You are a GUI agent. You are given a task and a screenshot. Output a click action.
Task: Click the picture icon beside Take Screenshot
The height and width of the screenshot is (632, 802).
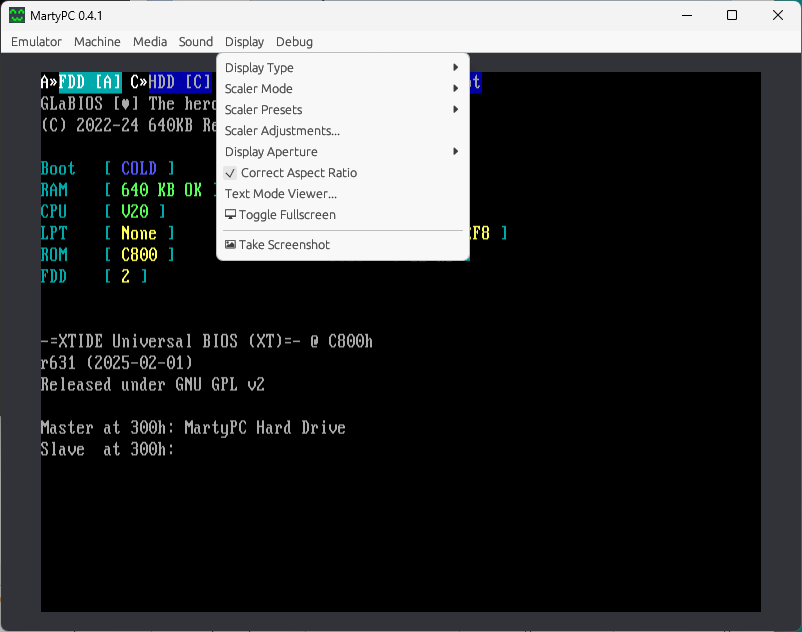pyautogui.click(x=231, y=245)
